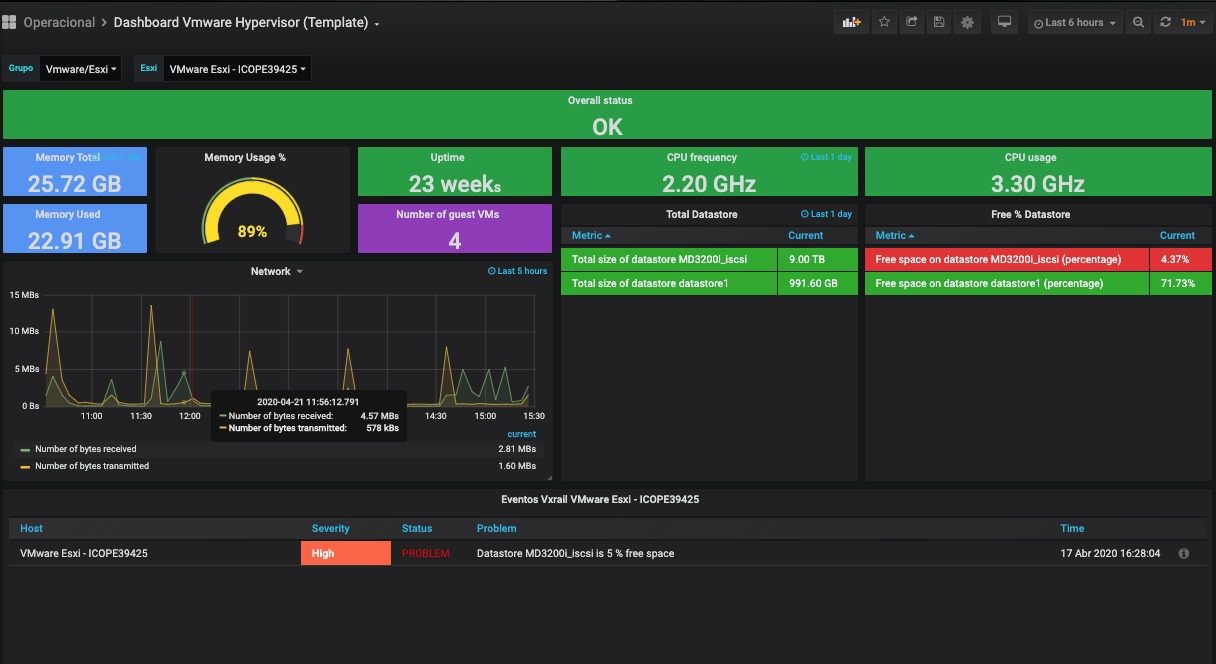Refresh the dashboard with refresh icon
This screenshot has height=664, width=1216.
tap(1165, 22)
